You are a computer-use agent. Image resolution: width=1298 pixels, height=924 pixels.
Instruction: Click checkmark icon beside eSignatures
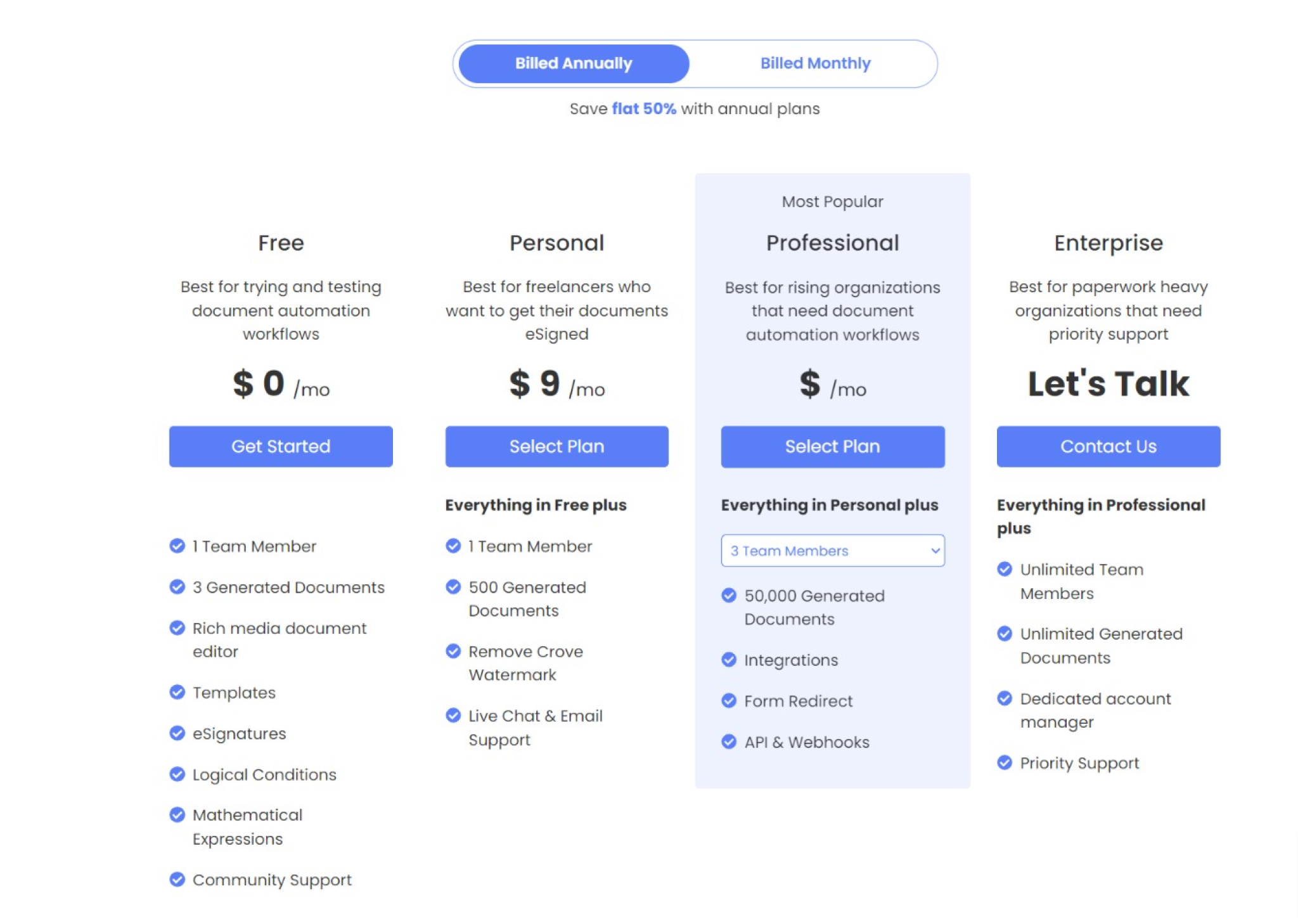177,733
